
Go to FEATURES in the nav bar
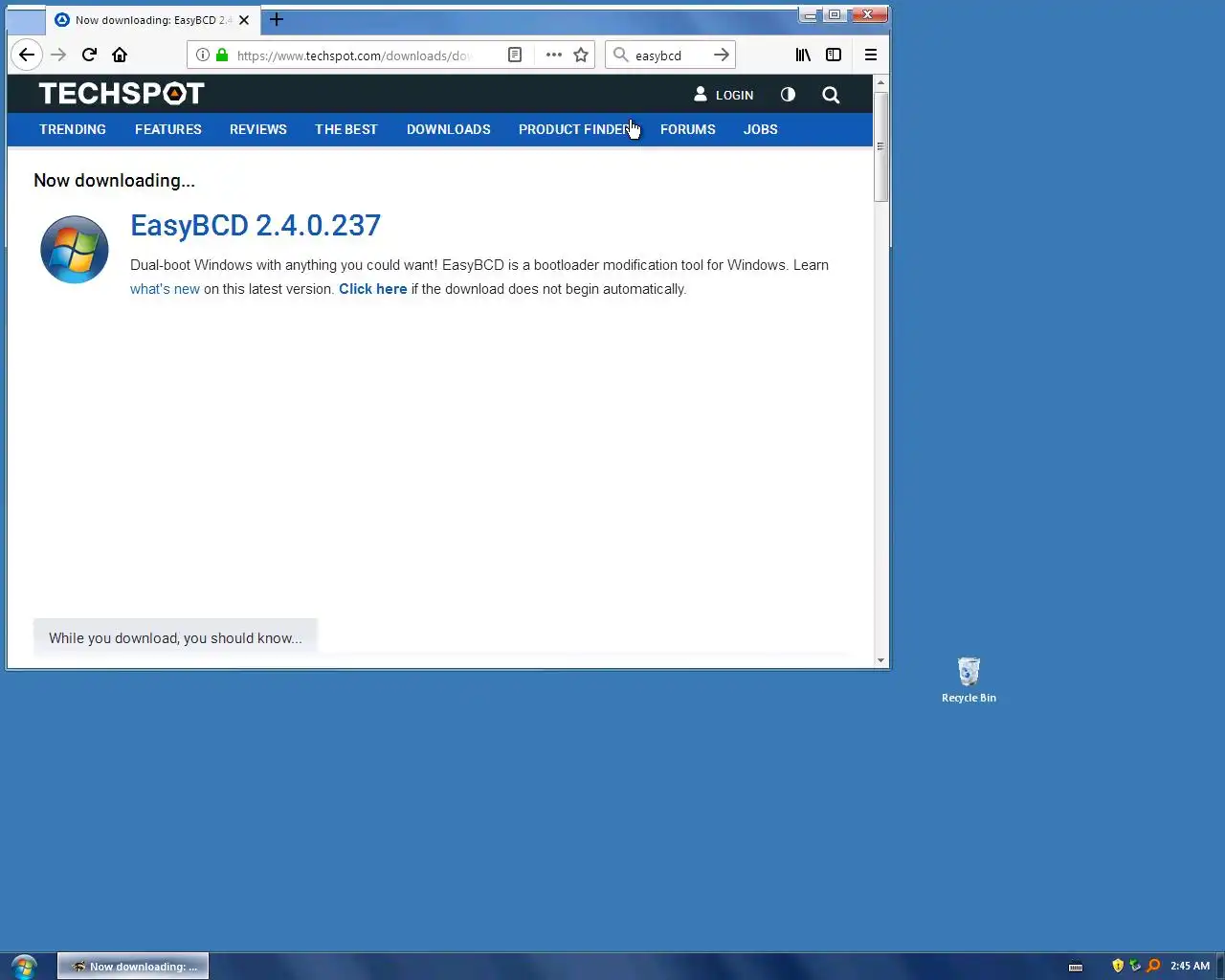tap(168, 129)
